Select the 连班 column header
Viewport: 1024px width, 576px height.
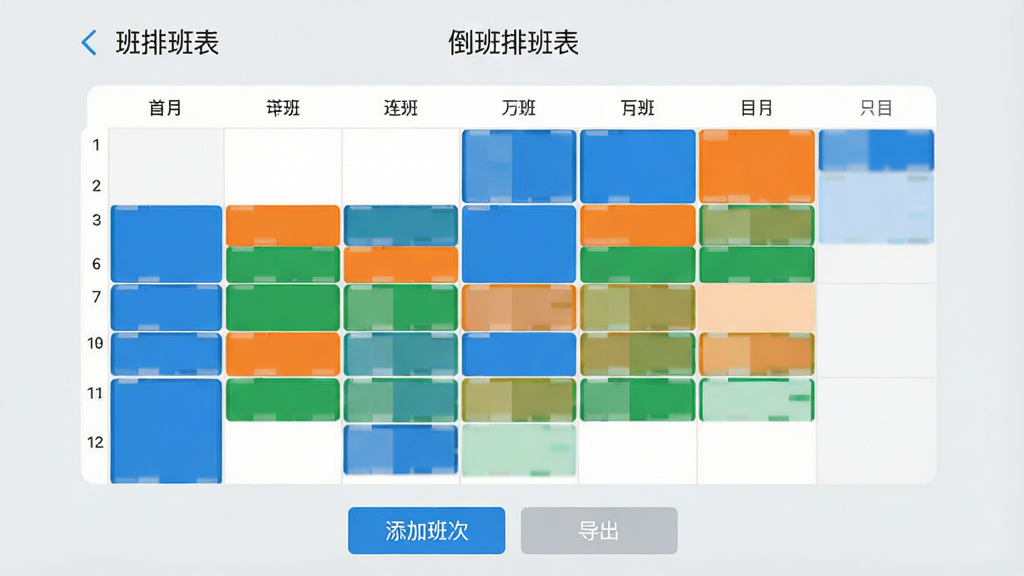click(x=400, y=107)
